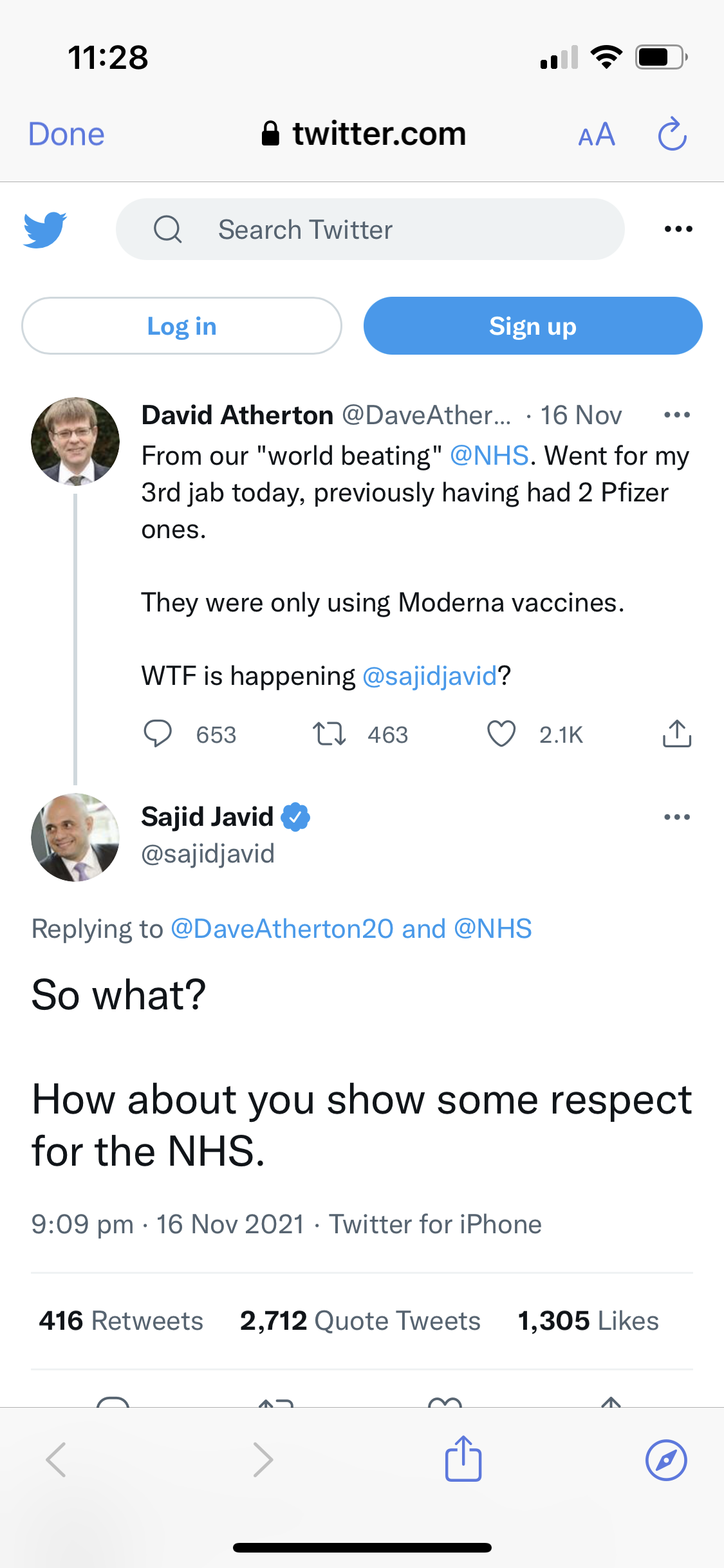Reply to David Atherton's tweet
Screen dimensions: 724x1568
pyautogui.click(x=158, y=734)
